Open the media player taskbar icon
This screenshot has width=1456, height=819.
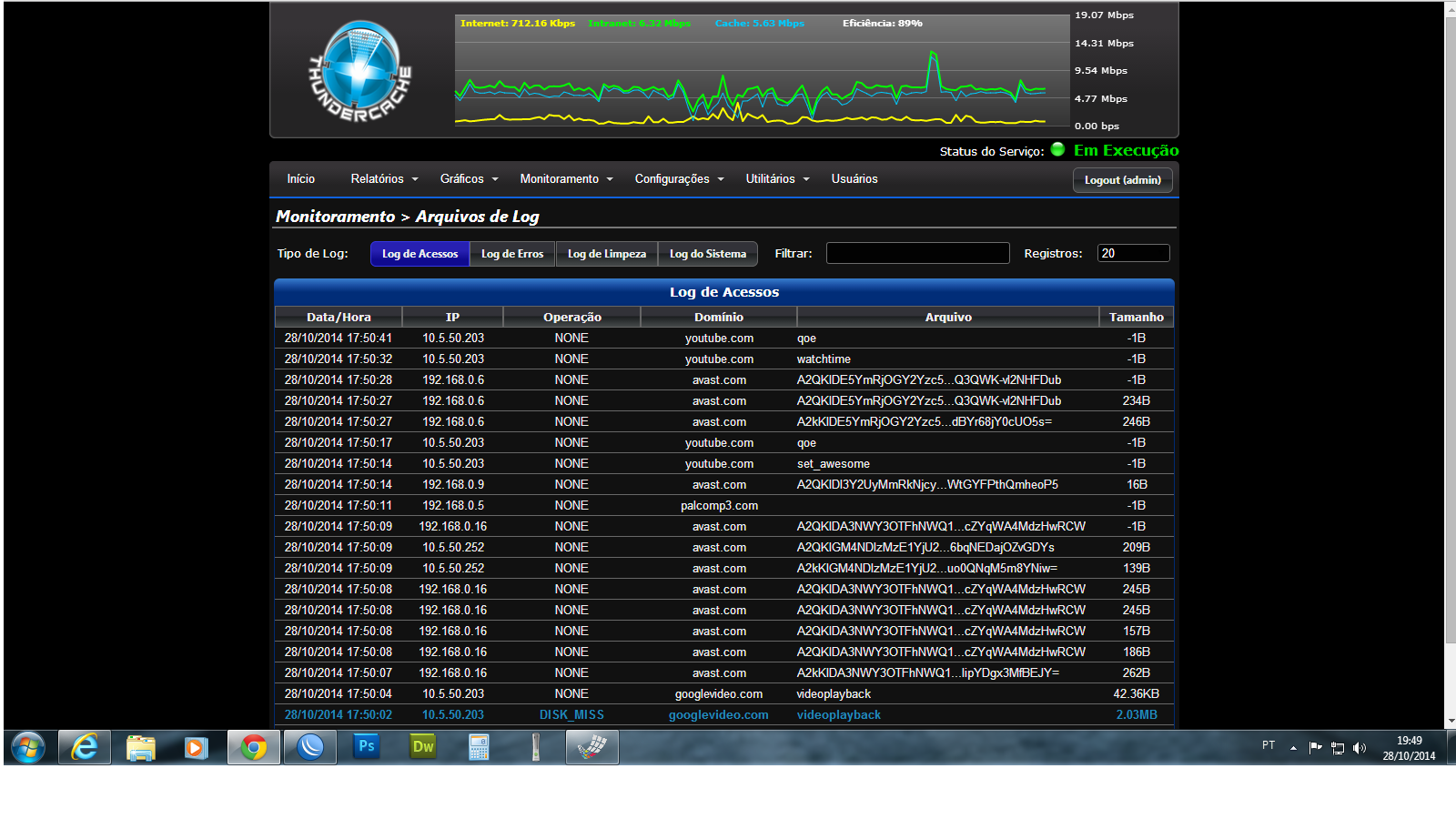coord(196,748)
